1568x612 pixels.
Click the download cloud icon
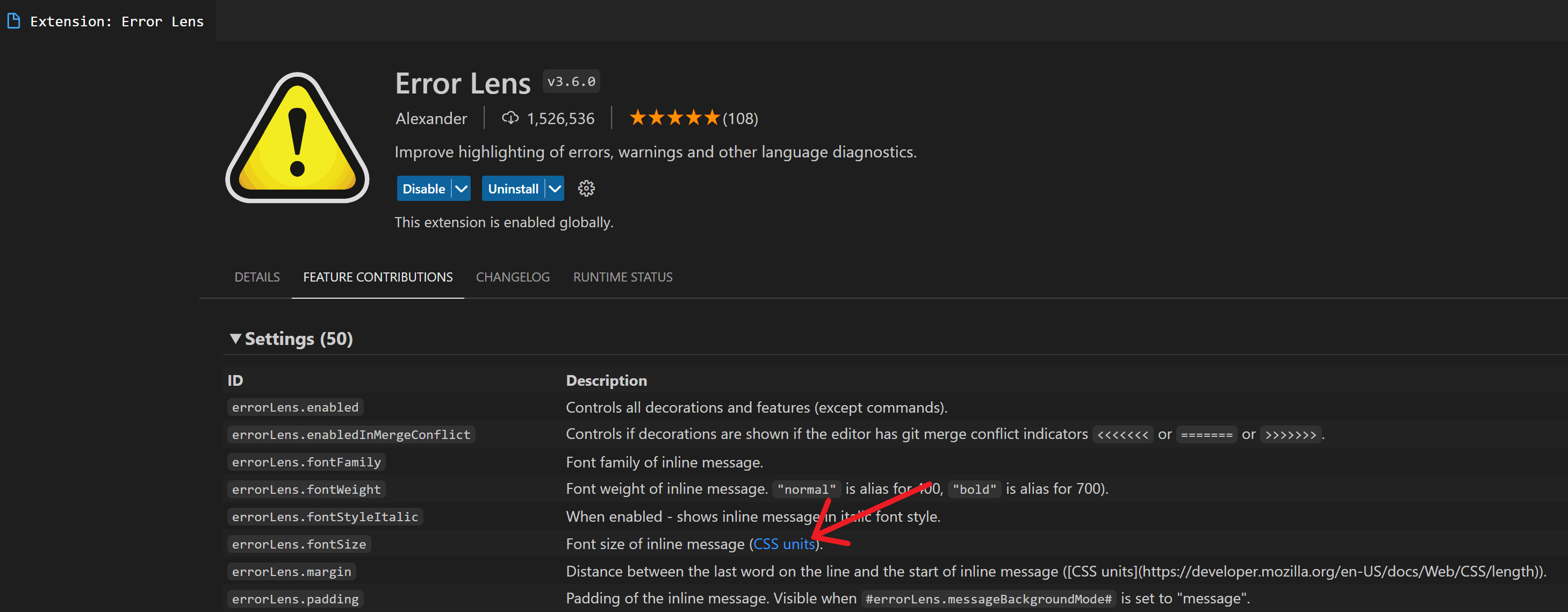coord(509,118)
